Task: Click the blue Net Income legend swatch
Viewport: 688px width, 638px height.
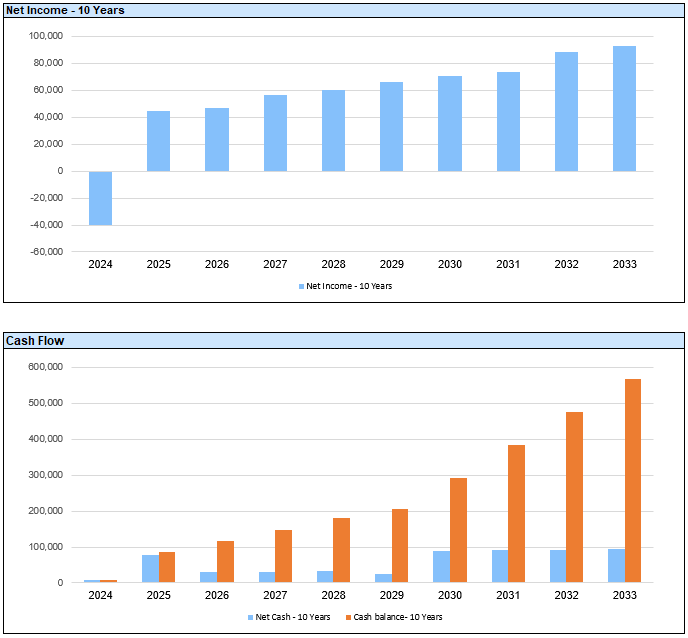Action: coord(301,286)
